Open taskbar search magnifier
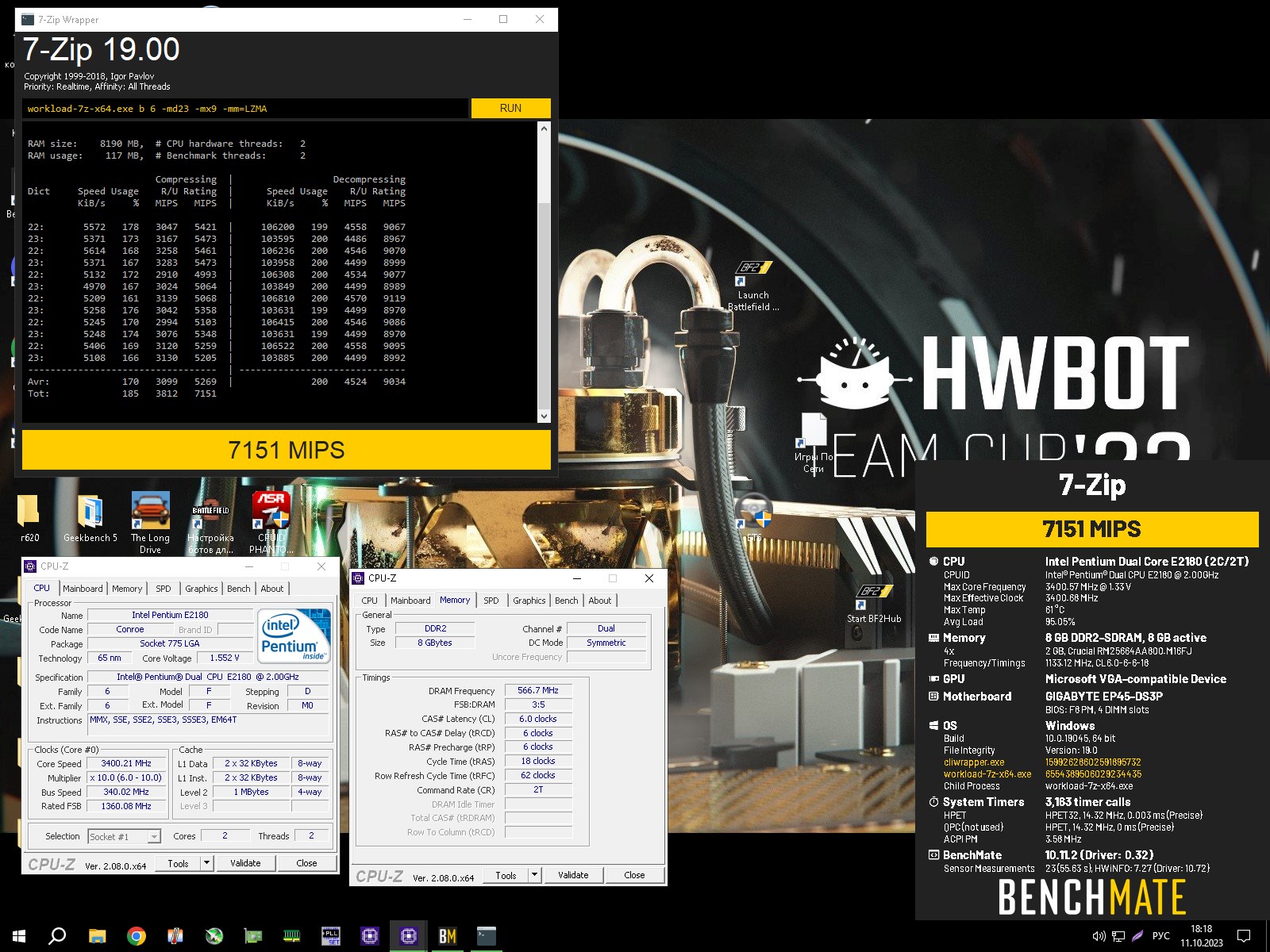Viewport: 1270px width, 952px height. pos(57,936)
